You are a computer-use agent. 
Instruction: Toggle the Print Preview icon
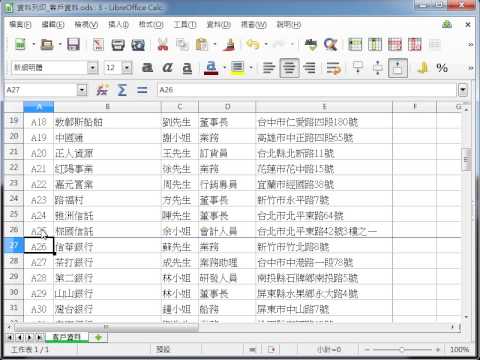tap(138, 44)
